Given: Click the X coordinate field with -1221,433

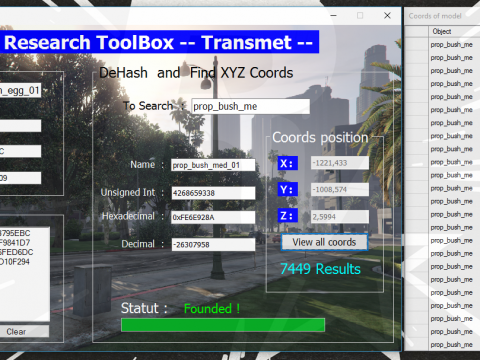Looking at the screenshot, I should pos(340,163).
